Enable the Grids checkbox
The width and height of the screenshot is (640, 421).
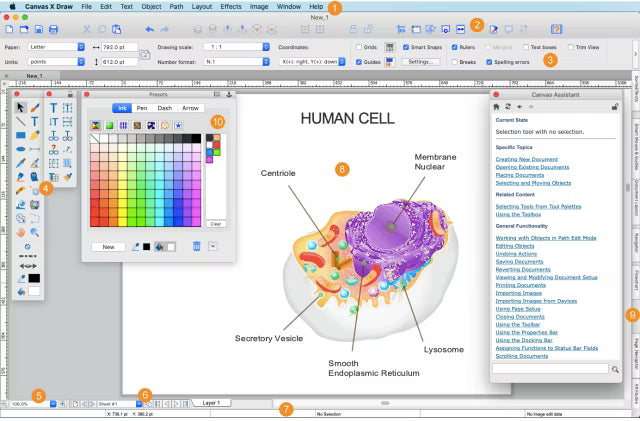click(x=359, y=46)
